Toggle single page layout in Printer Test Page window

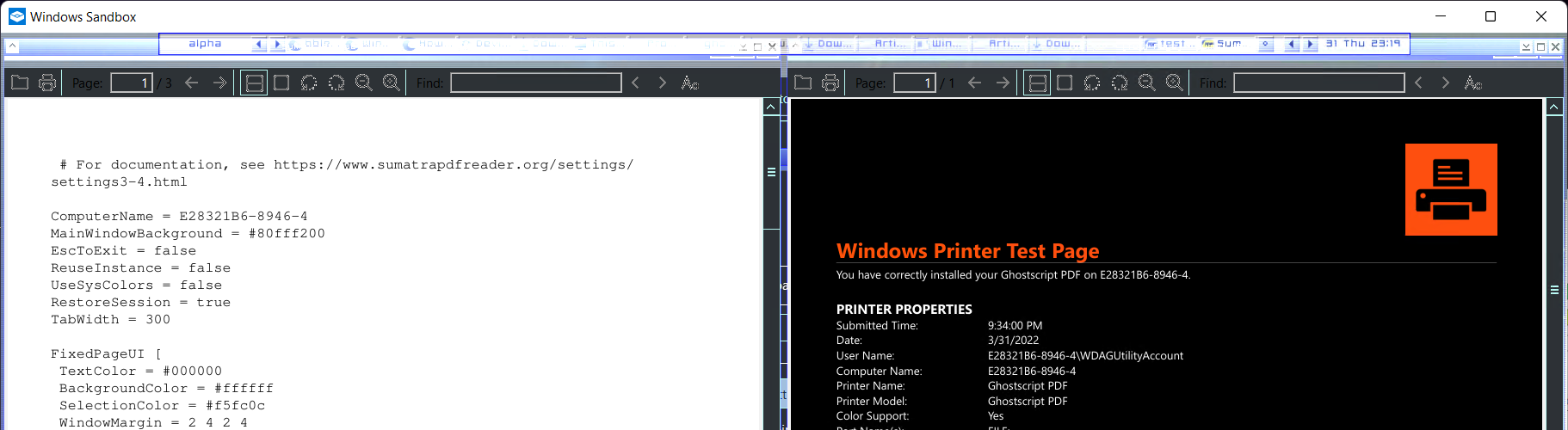pos(1065,83)
